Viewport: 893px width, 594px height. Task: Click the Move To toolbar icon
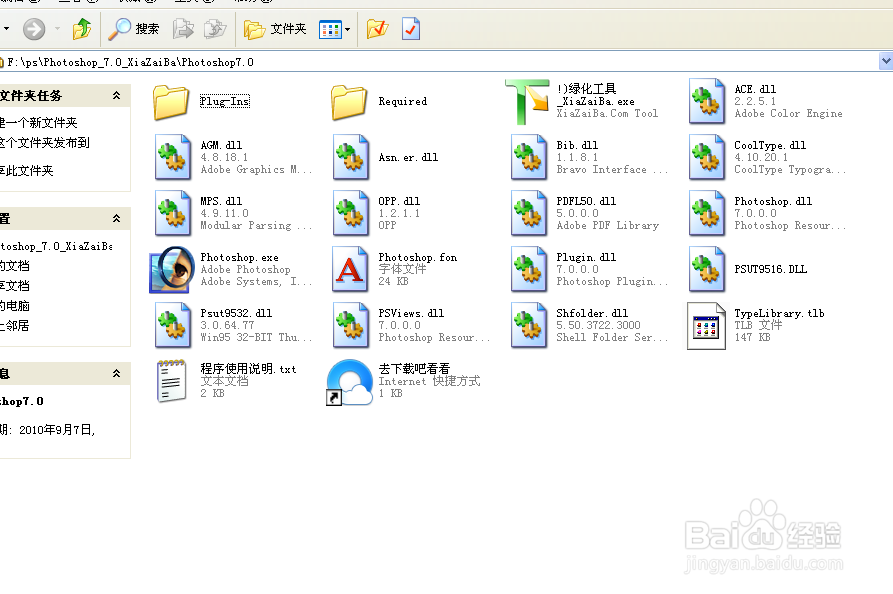183,28
